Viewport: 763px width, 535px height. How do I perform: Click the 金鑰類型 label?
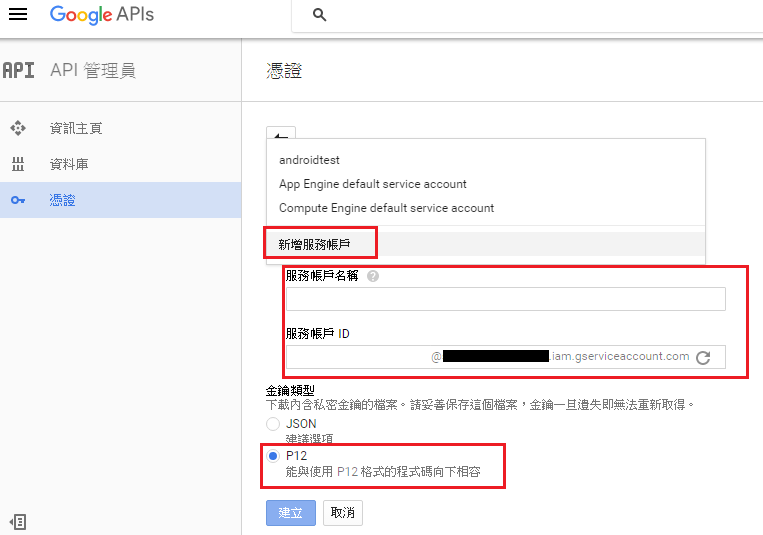click(x=290, y=390)
